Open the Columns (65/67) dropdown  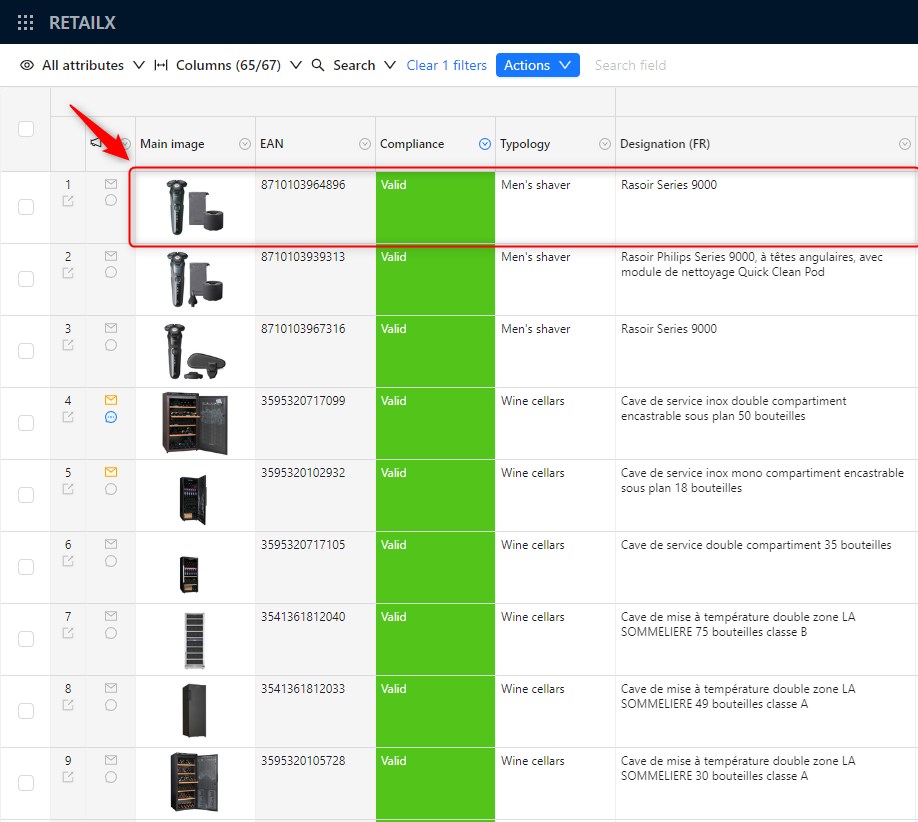coord(228,65)
